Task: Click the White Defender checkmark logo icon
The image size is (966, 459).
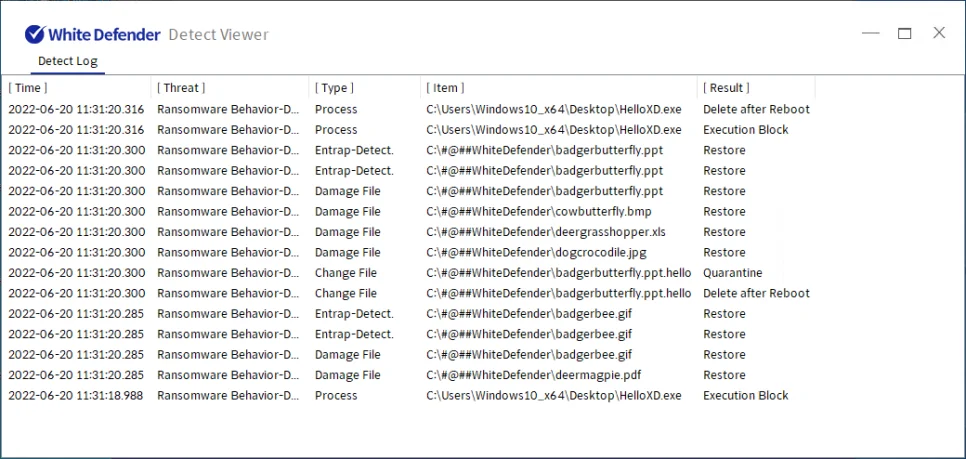Action: coord(35,34)
